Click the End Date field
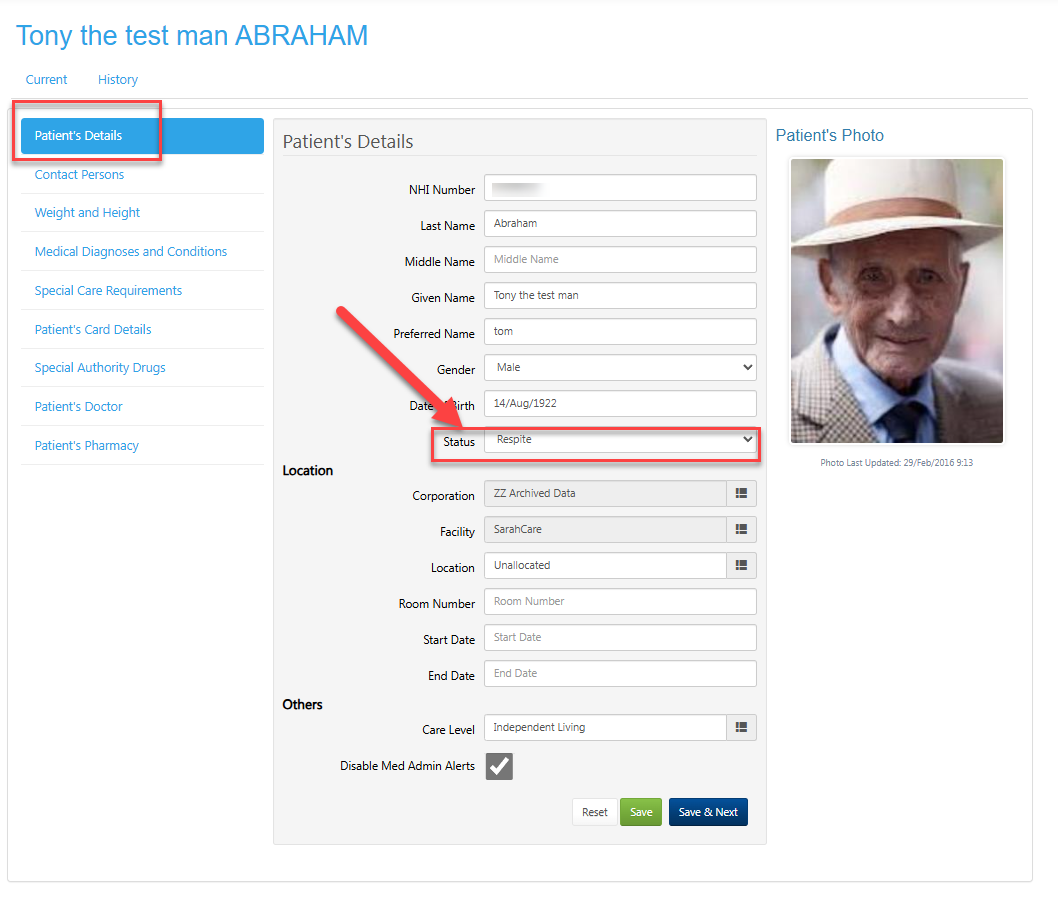 620,673
